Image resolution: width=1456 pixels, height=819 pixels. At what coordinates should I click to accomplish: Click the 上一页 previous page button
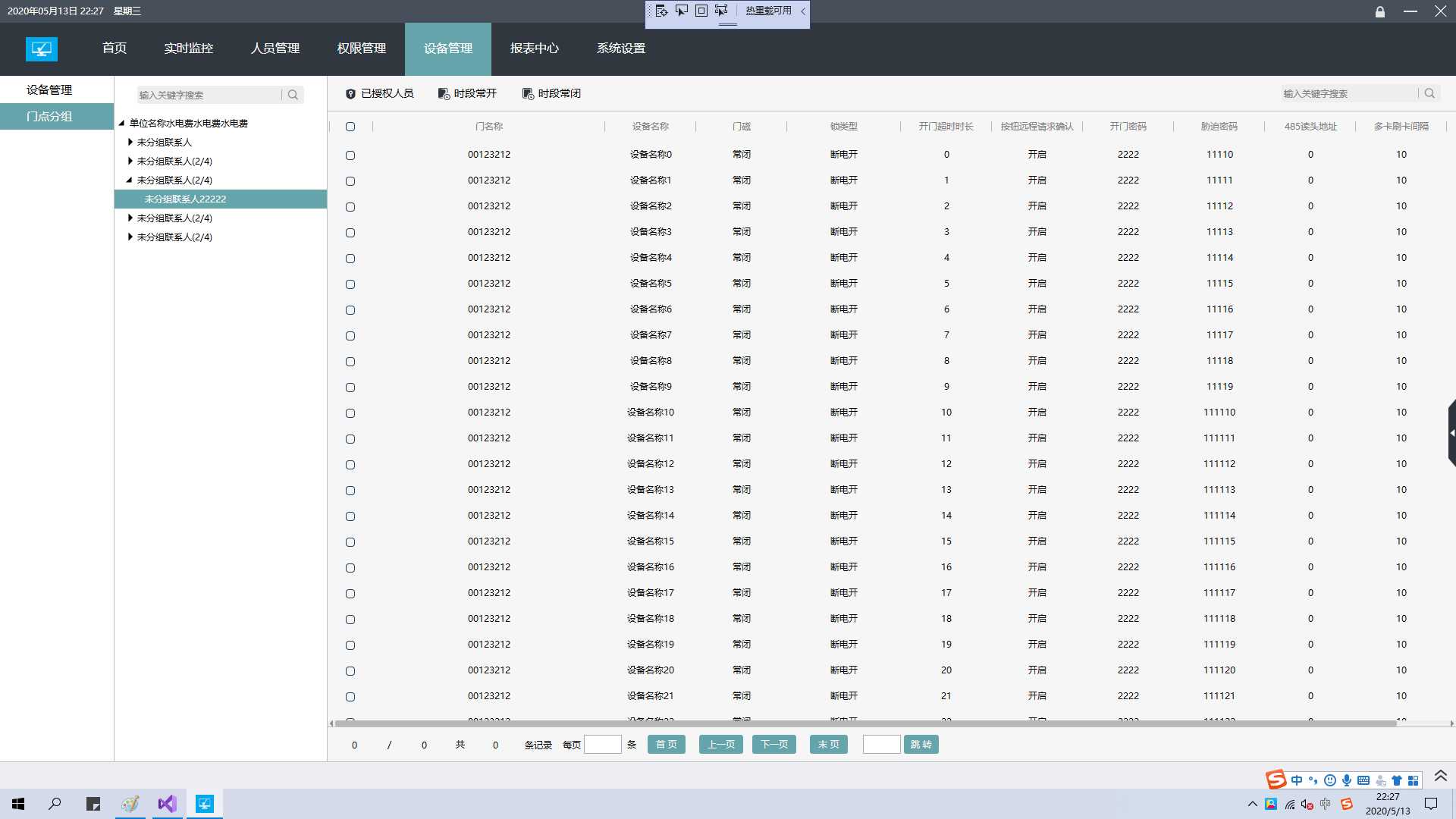coord(721,745)
